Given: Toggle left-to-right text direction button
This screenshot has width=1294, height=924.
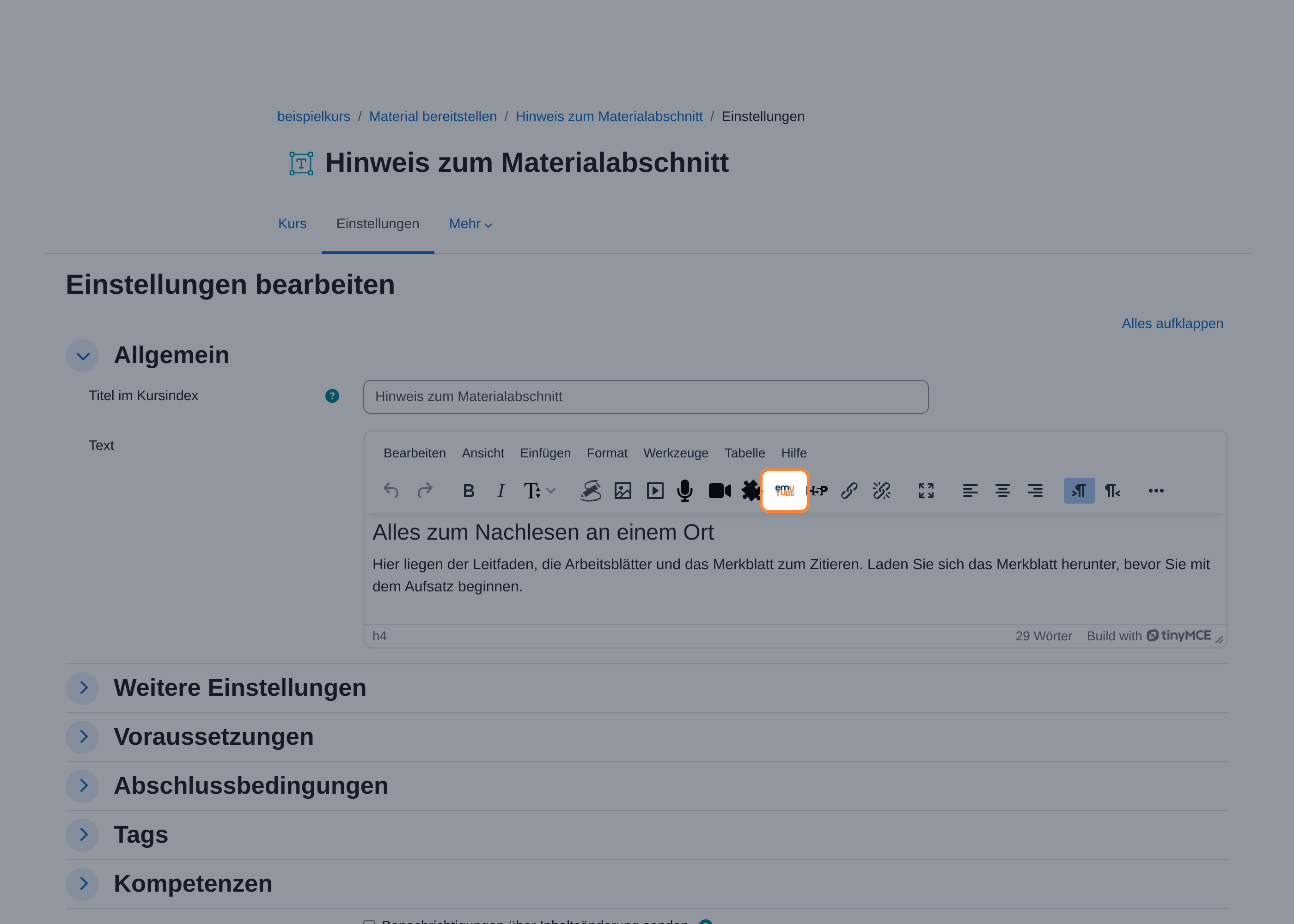Looking at the screenshot, I should pos(1080,491).
